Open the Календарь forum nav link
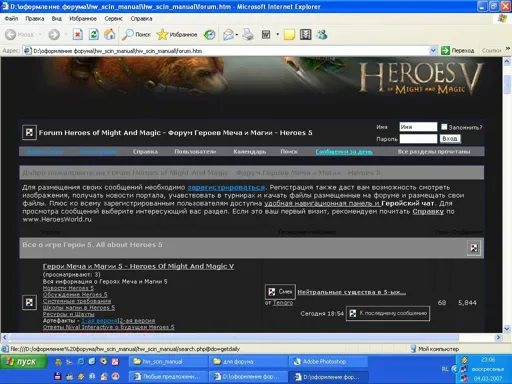The height and width of the screenshot is (384, 512). (x=250, y=151)
